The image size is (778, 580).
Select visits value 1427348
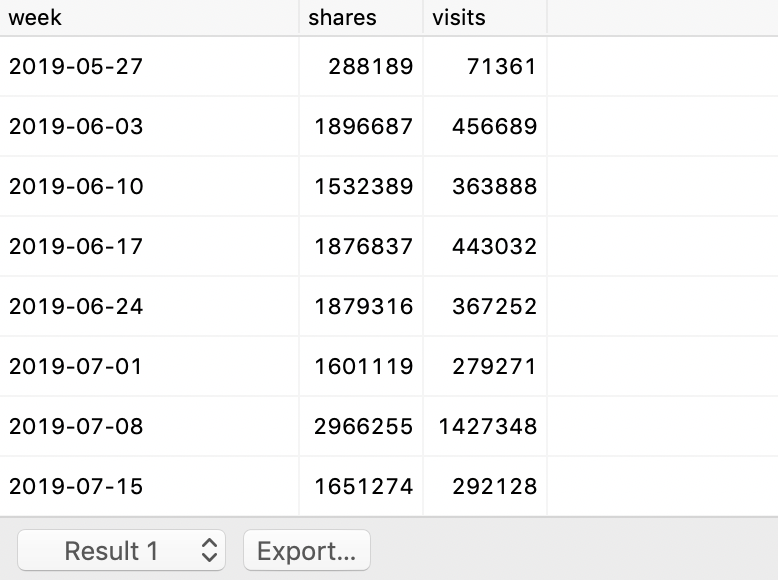coord(487,427)
